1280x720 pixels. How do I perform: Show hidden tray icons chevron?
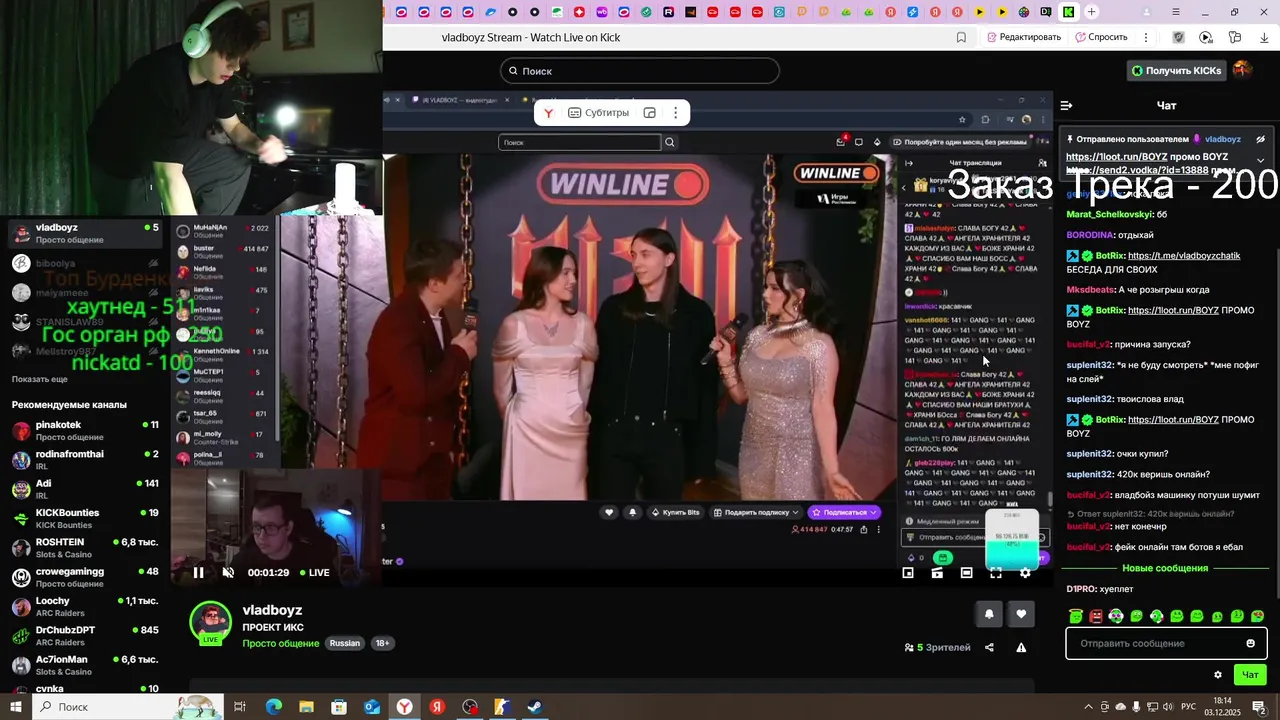(x=1088, y=707)
